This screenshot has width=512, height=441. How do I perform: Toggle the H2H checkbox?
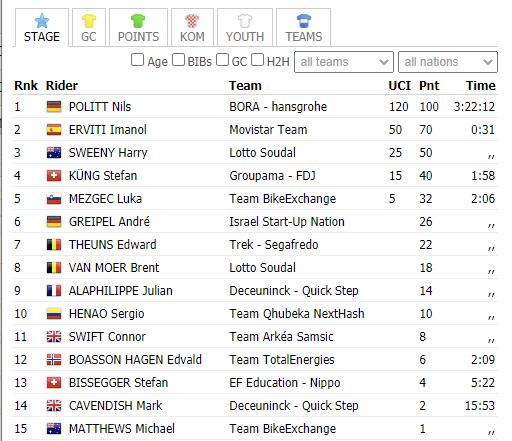257,60
